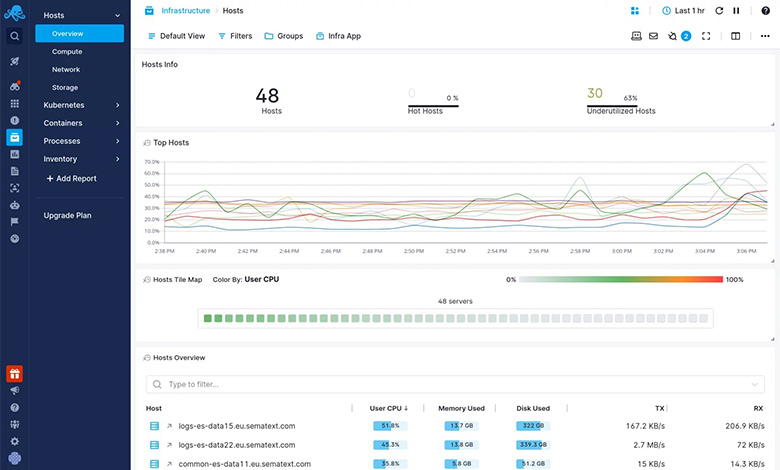
Task: Click the Infrastructure breadcrumb link
Action: coord(186,10)
